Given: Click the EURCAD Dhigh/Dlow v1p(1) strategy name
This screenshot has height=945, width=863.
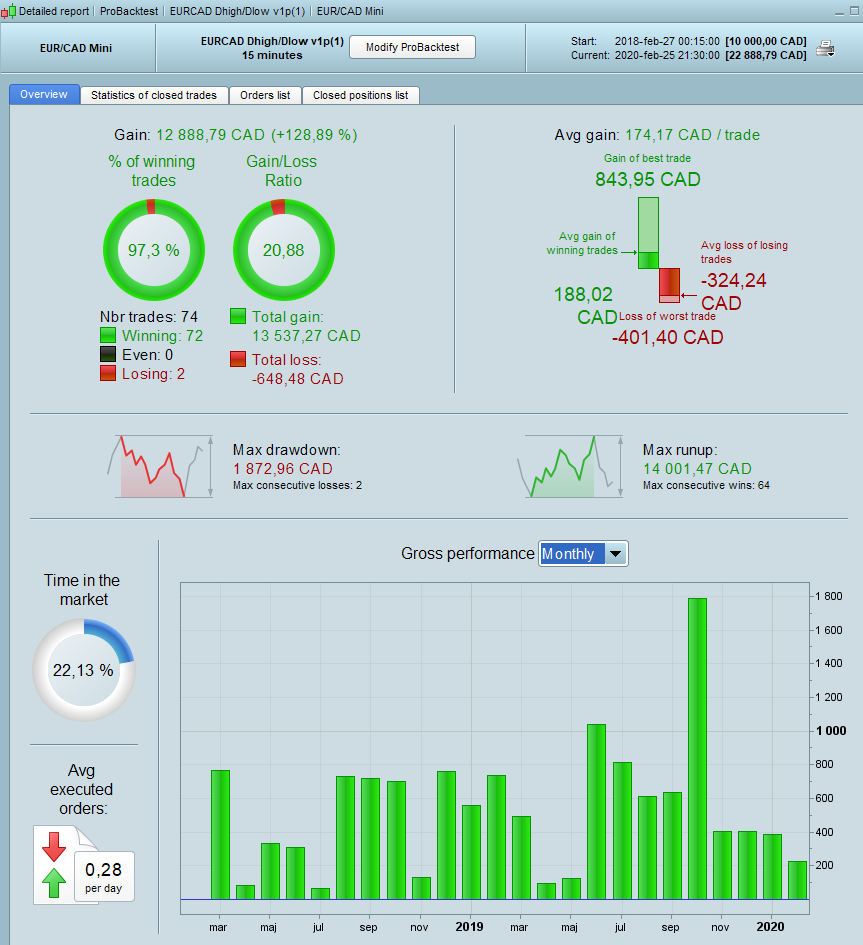Looking at the screenshot, I should (x=272, y=41).
